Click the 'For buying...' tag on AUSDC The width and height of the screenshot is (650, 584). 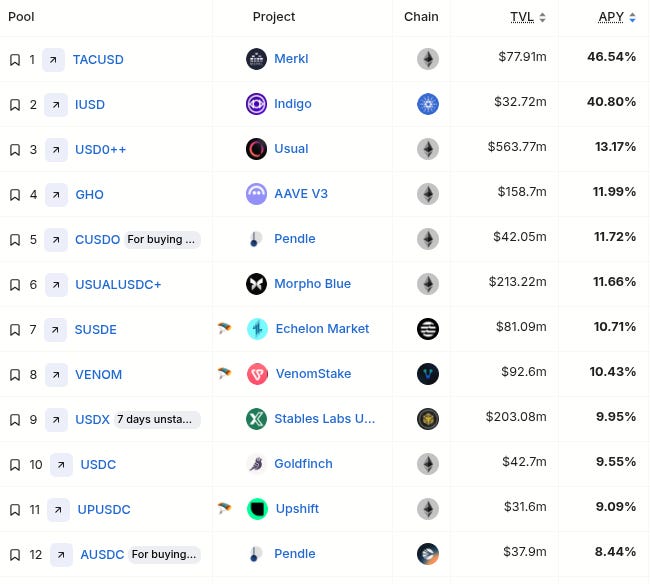(164, 555)
